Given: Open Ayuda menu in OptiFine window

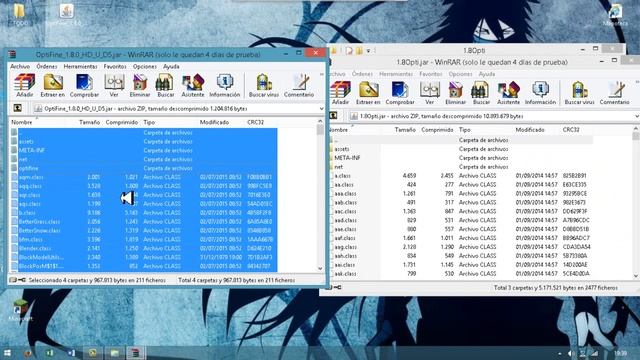Looking at the screenshot, I should (171, 66).
